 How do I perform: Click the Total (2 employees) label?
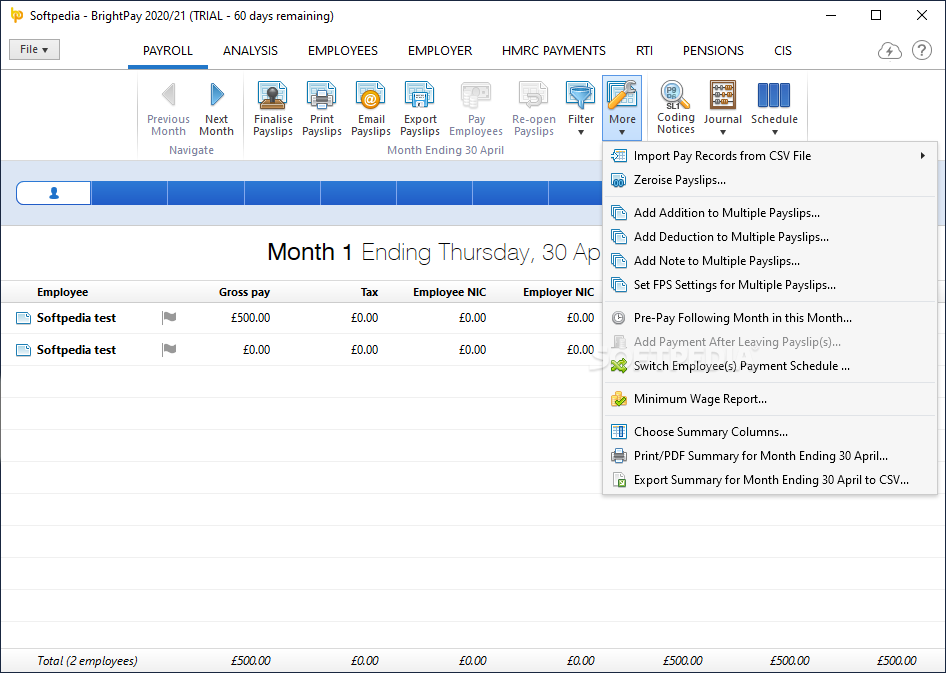(x=87, y=661)
